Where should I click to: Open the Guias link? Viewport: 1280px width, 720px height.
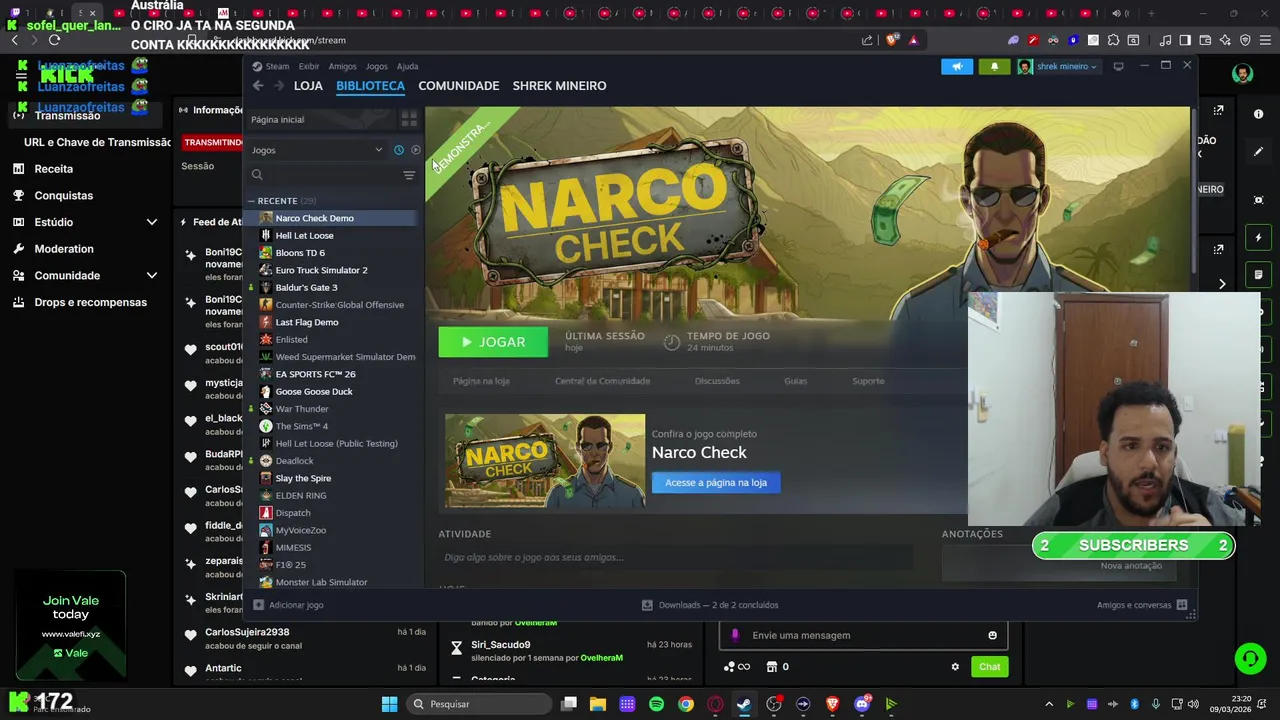tap(795, 381)
